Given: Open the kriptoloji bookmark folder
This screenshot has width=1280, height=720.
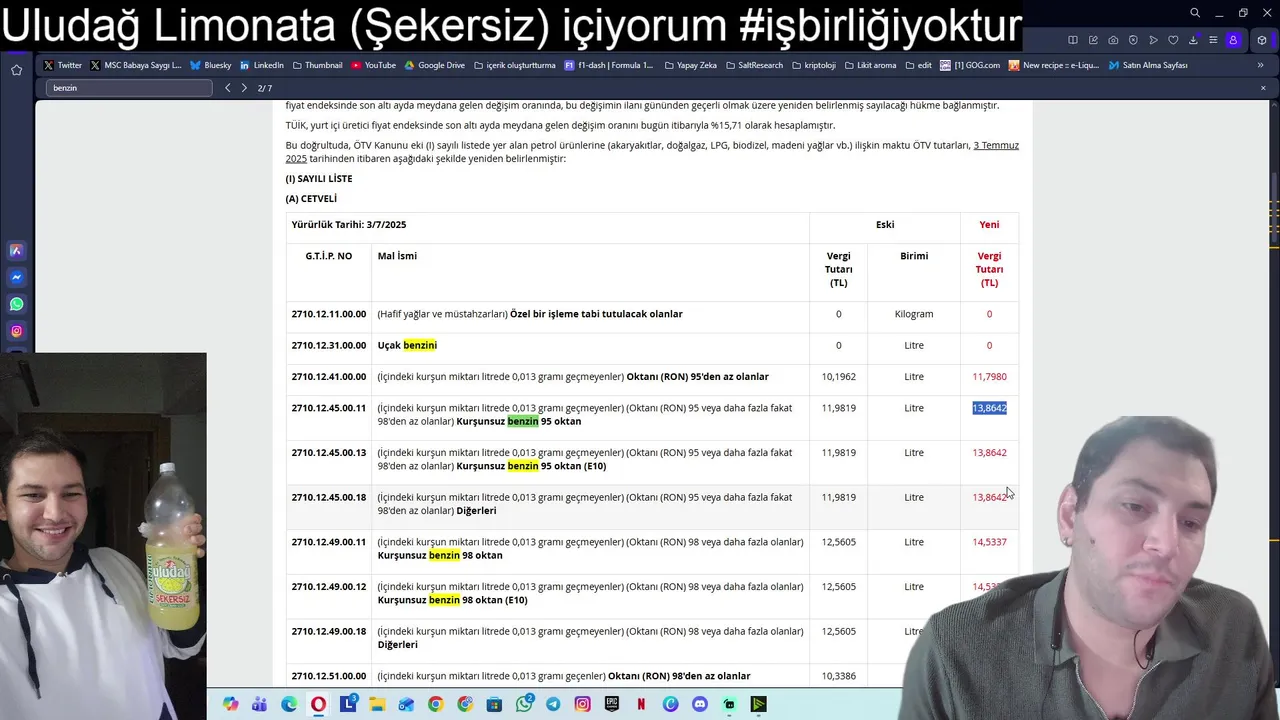Looking at the screenshot, I should pyautogui.click(x=814, y=65).
